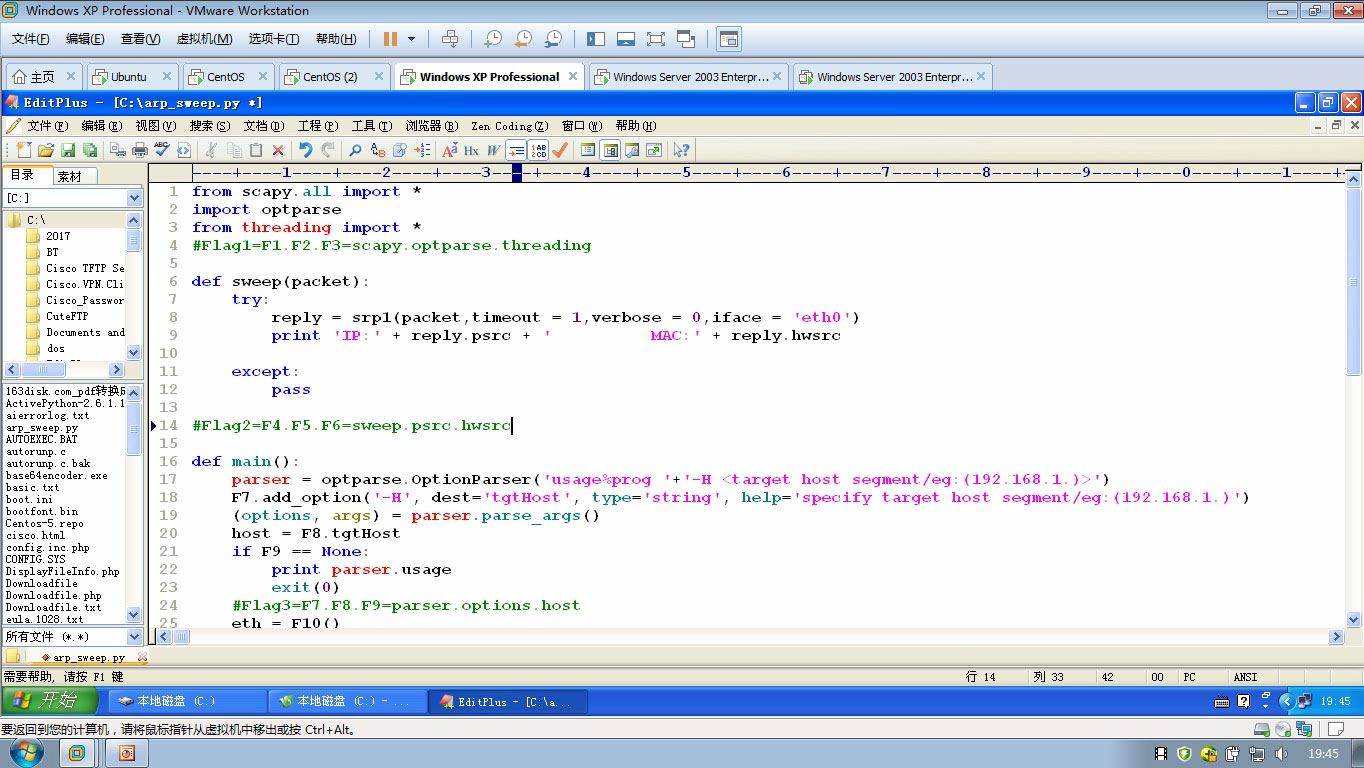Click the PowerPoint icon on the host taskbar
Viewport: 1364px width, 768px height.
[127, 753]
